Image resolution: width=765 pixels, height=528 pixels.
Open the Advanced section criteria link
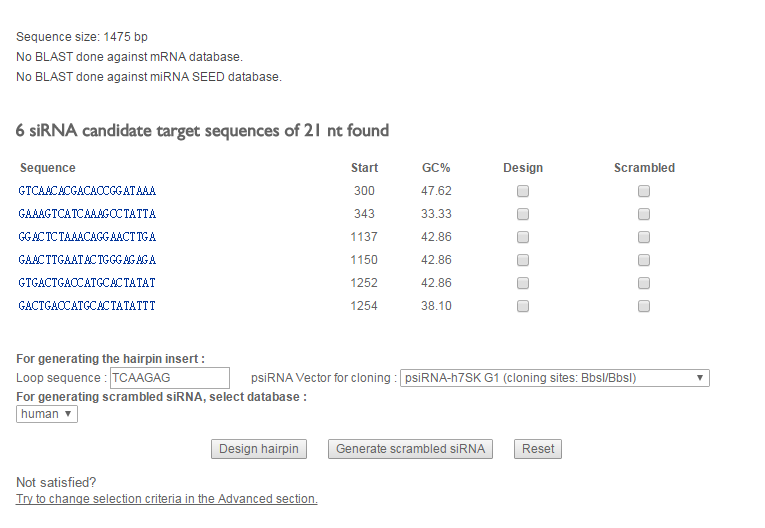click(x=167, y=499)
